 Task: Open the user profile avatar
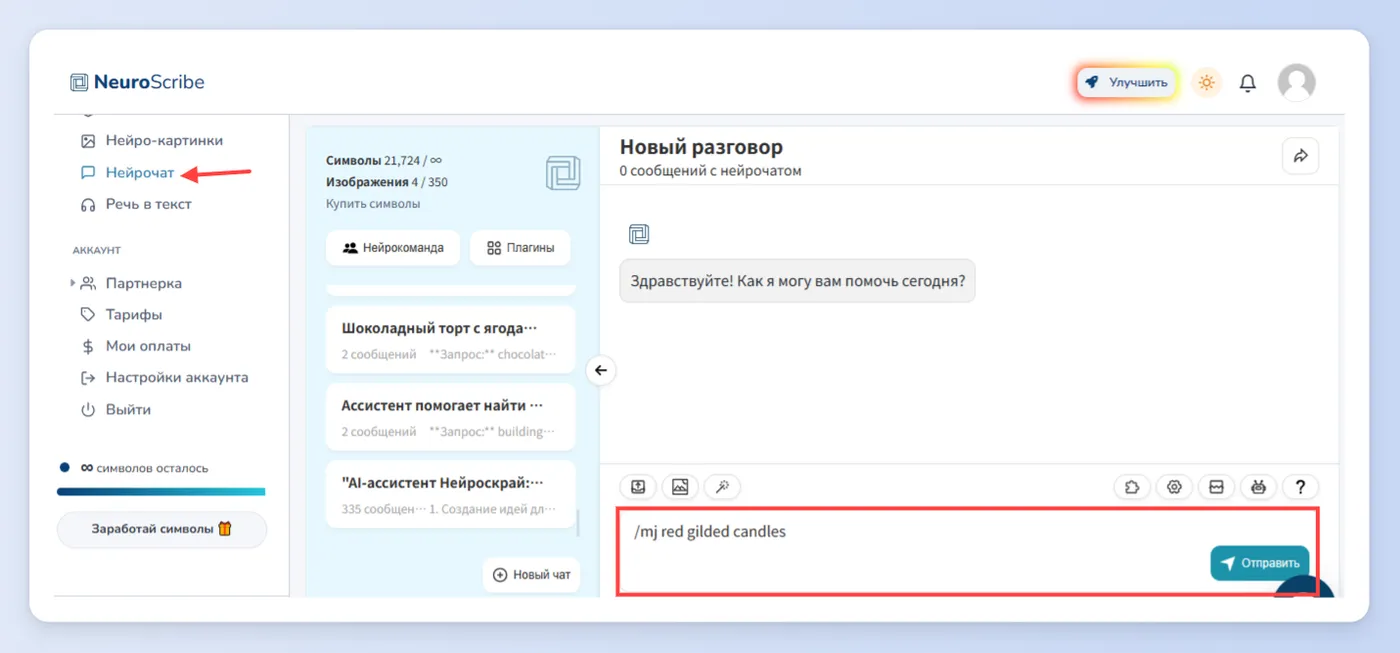(x=1297, y=82)
